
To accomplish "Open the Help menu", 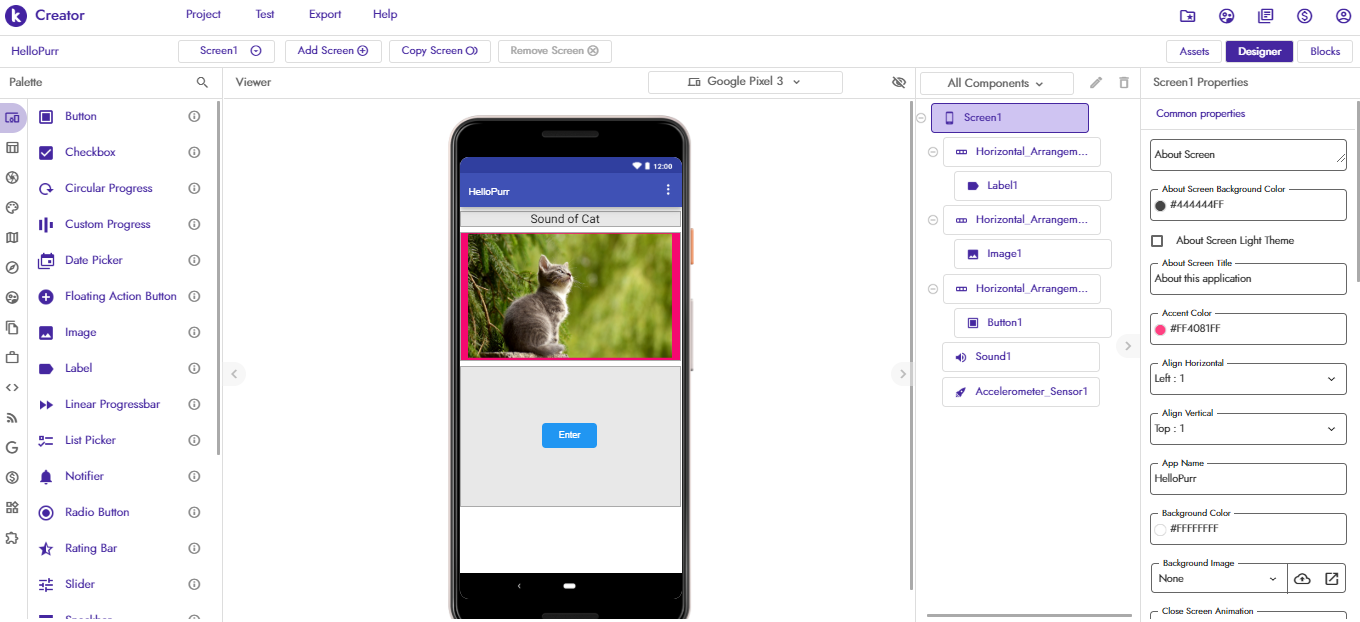I will [x=385, y=14].
